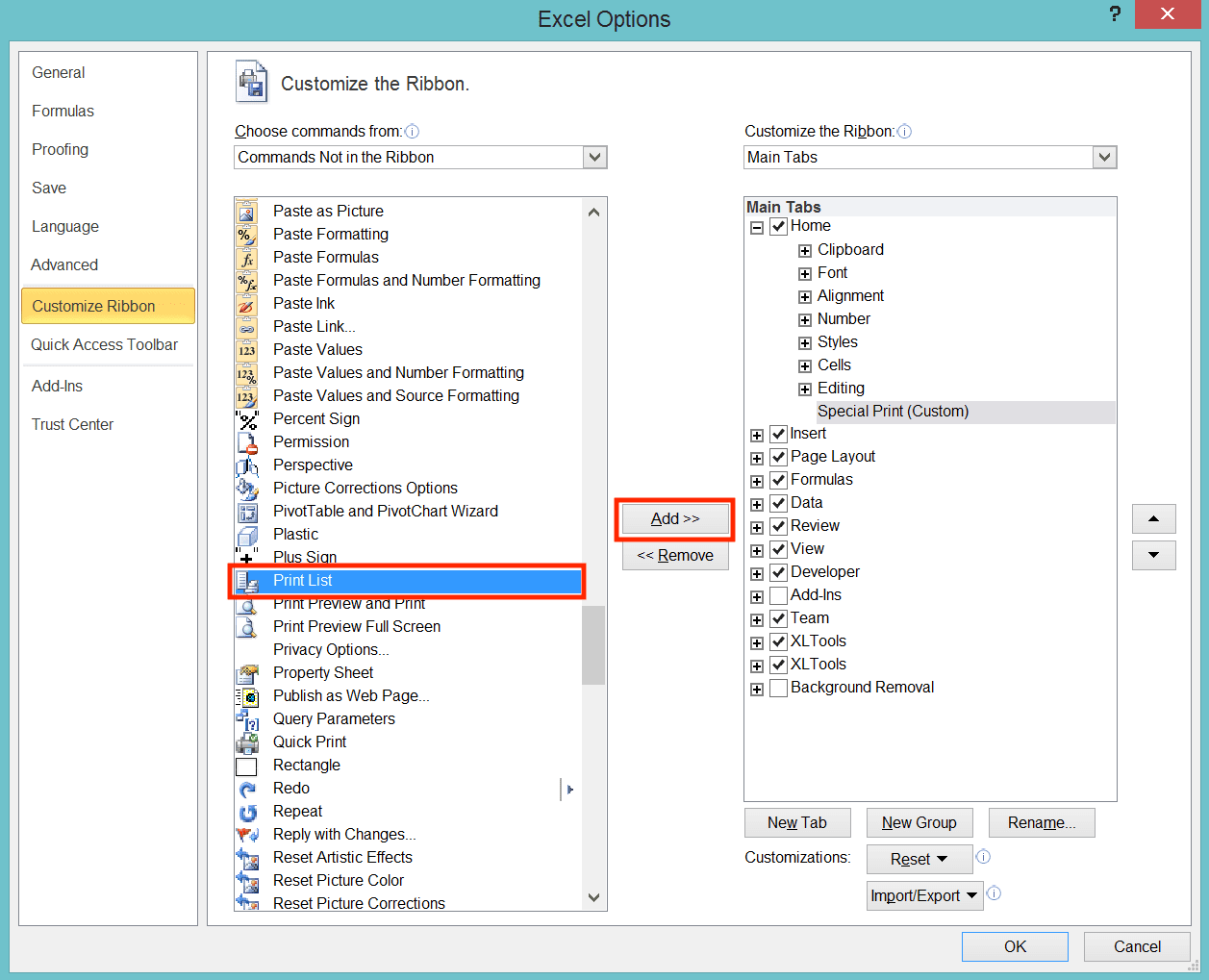
Task: Click the Rectangle shape icon
Action: point(247,766)
